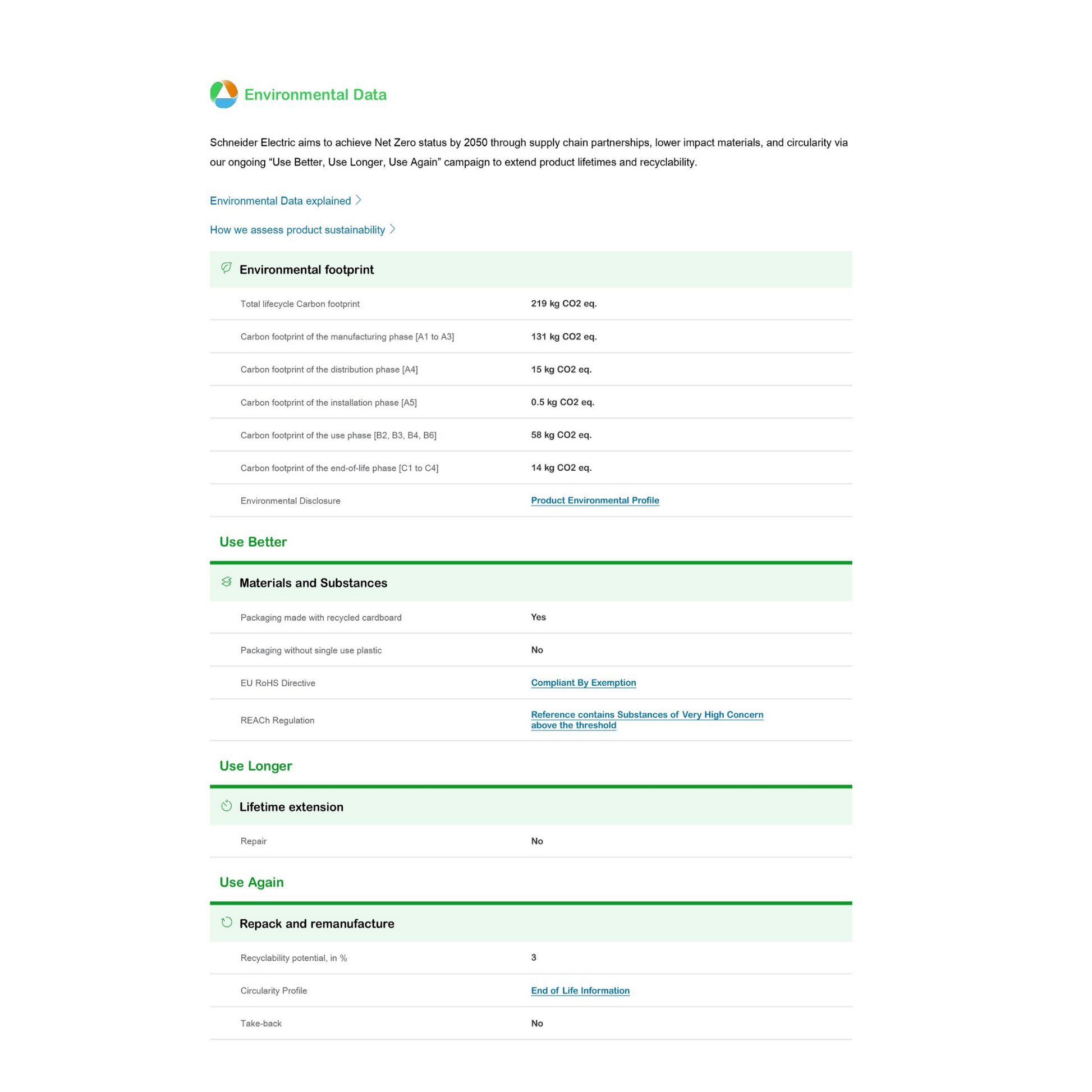The height and width of the screenshot is (1092, 1092).
Task: Click the 0.5 kg CO2 eq. value
Action: click(x=562, y=402)
